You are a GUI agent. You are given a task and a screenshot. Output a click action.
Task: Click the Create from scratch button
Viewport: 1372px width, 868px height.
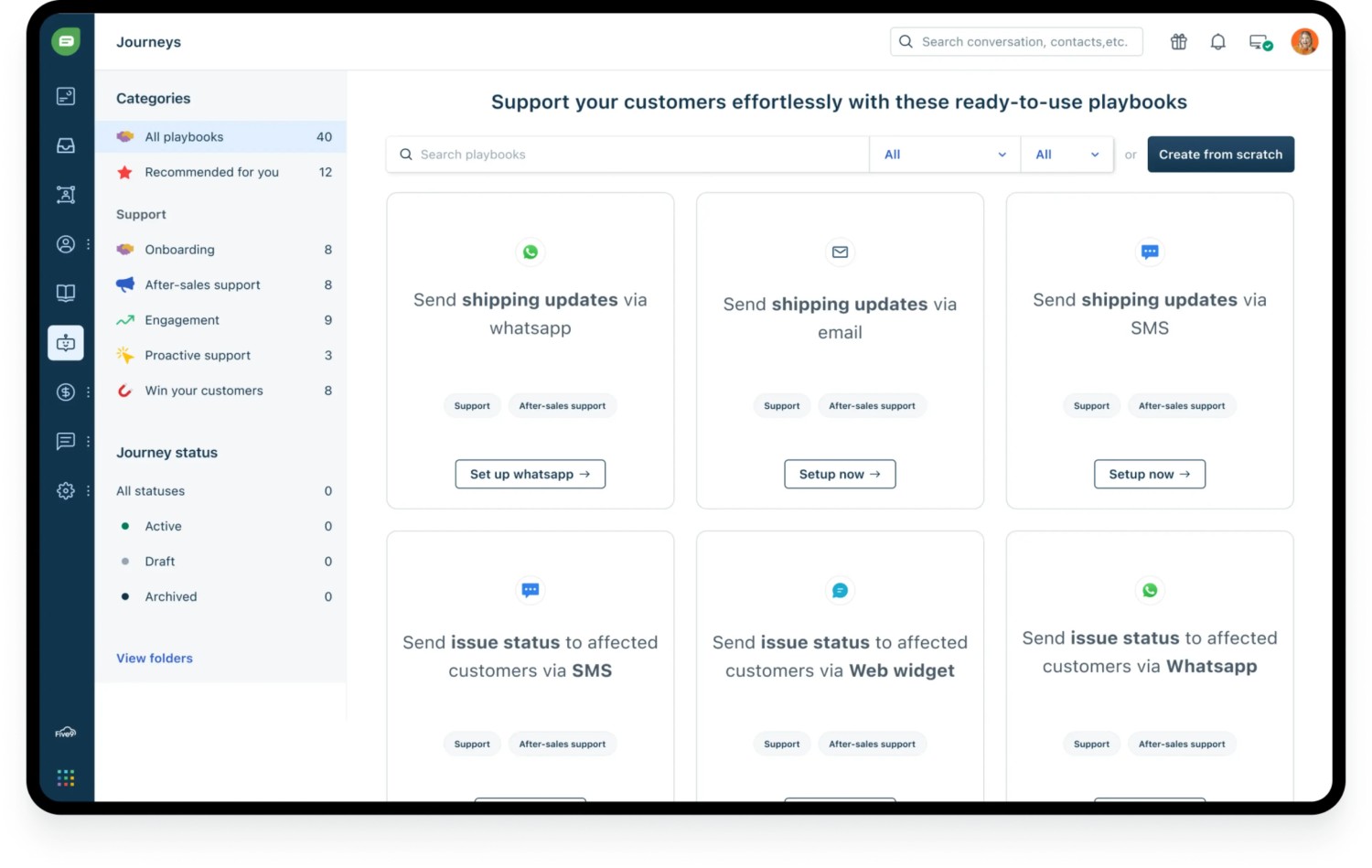coord(1220,155)
